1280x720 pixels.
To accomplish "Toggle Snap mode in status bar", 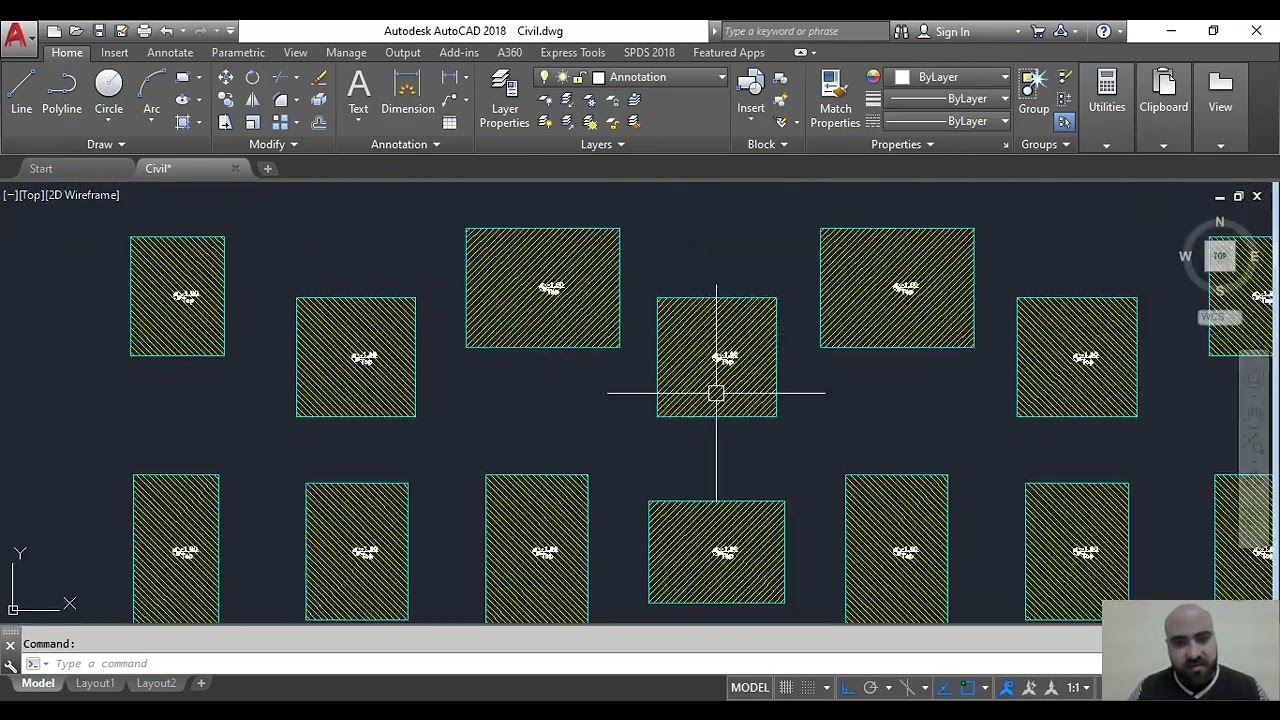I will coord(810,687).
